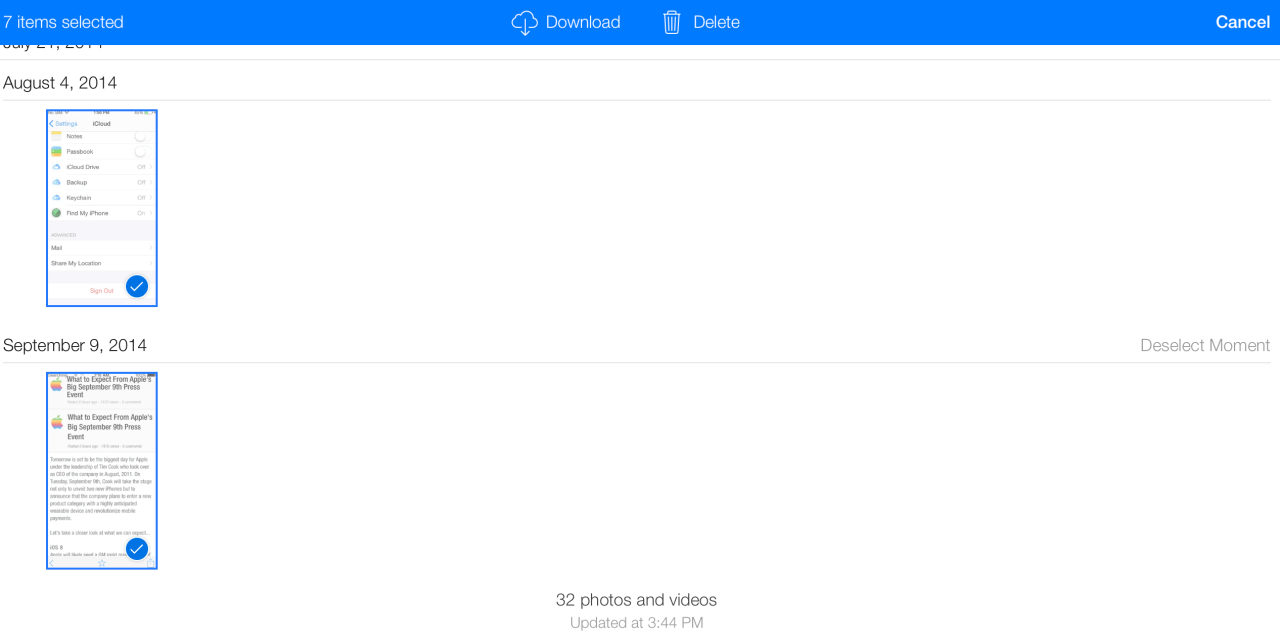1280x642 pixels.
Task: Click the star icon at the bottom of the article thumbnail
Action: [101, 563]
